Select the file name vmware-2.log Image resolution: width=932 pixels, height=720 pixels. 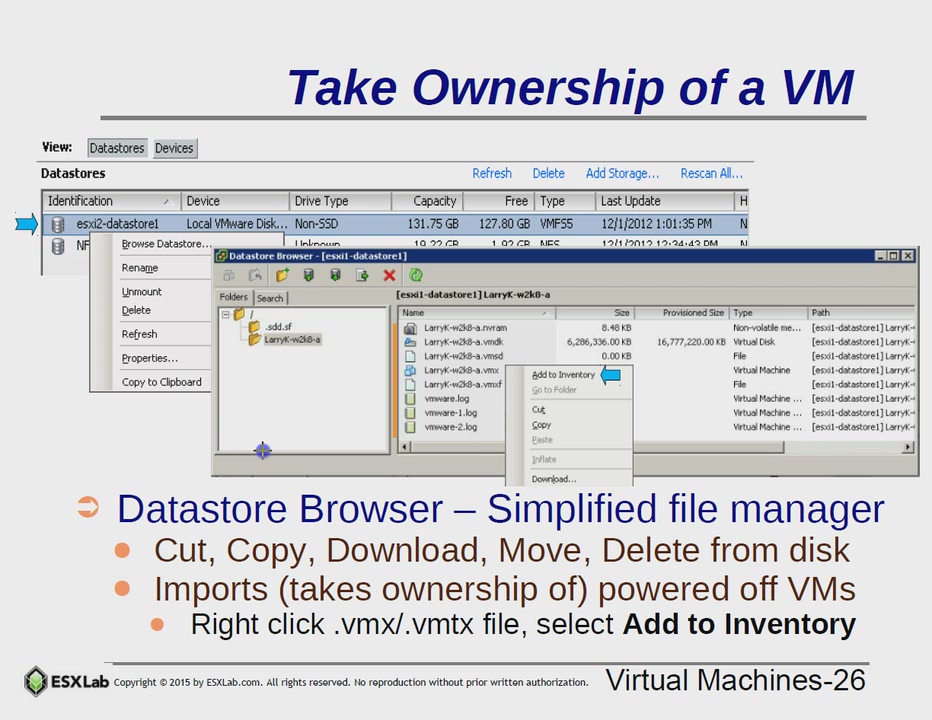[x=451, y=427]
